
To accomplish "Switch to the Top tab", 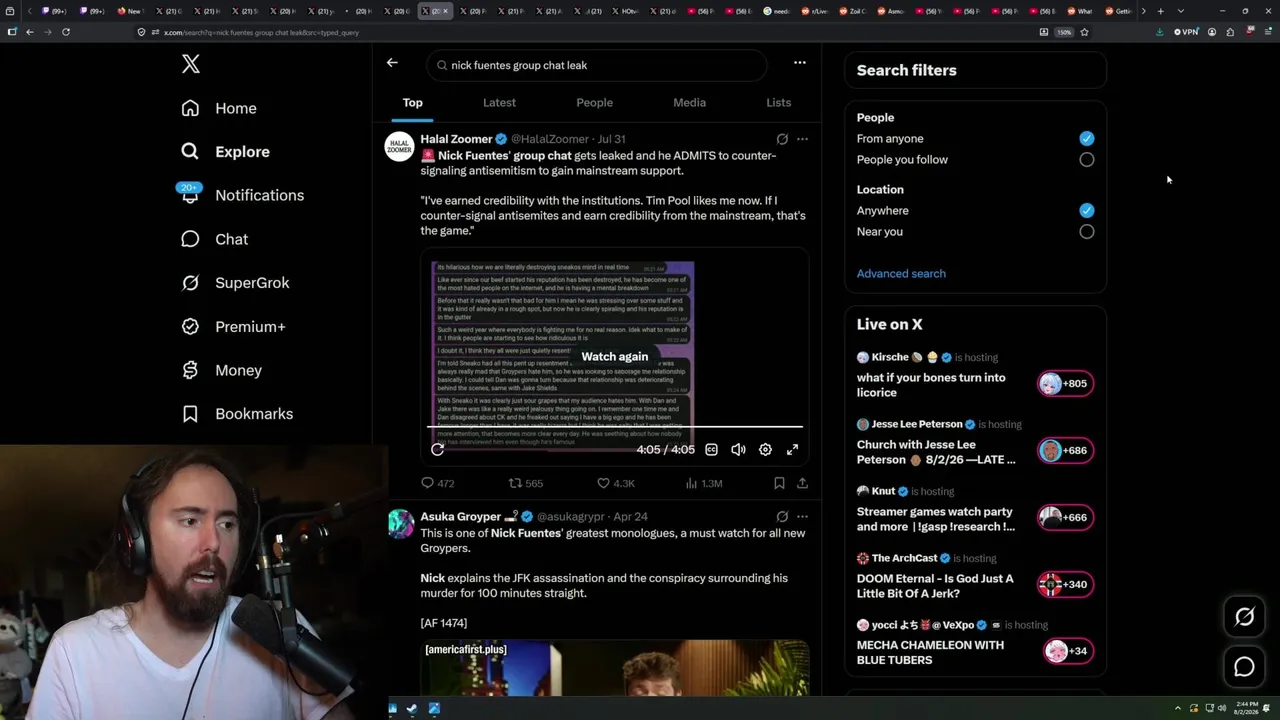I will [413, 103].
